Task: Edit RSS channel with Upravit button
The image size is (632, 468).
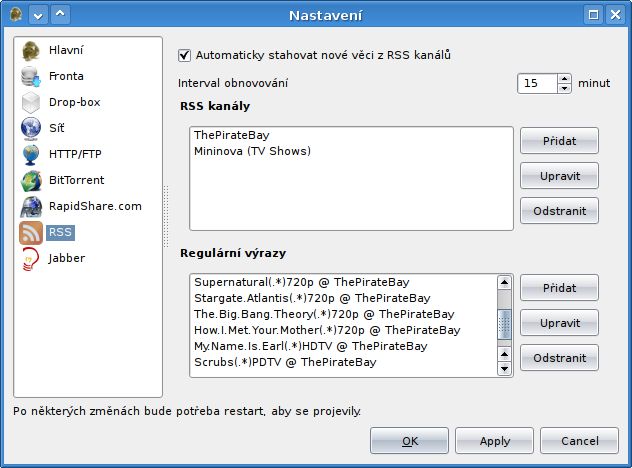Action: pos(559,176)
